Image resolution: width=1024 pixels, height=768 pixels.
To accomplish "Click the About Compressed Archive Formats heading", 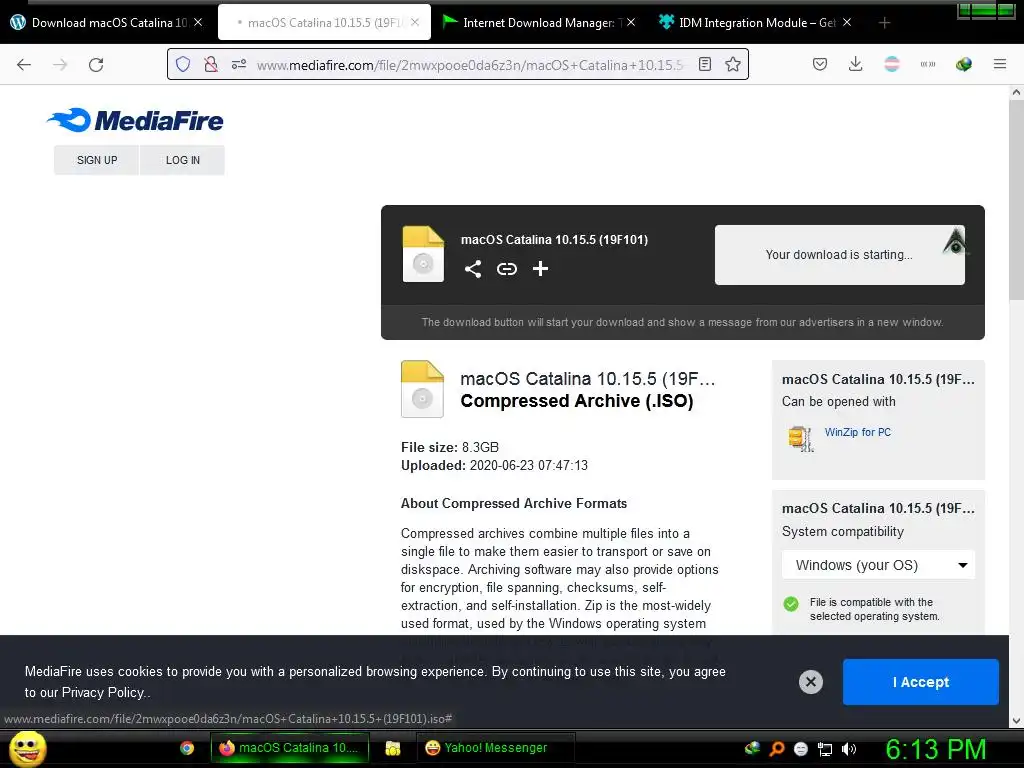I will click(x=514, y=504).
